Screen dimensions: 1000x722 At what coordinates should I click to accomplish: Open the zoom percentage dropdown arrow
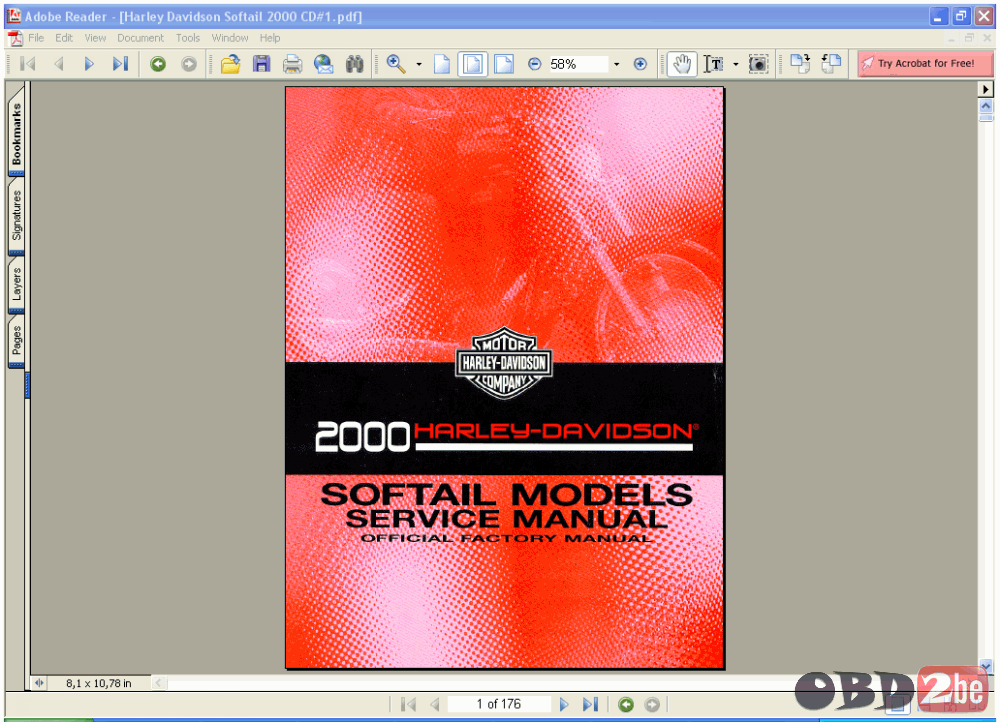(x=616, y=64)
